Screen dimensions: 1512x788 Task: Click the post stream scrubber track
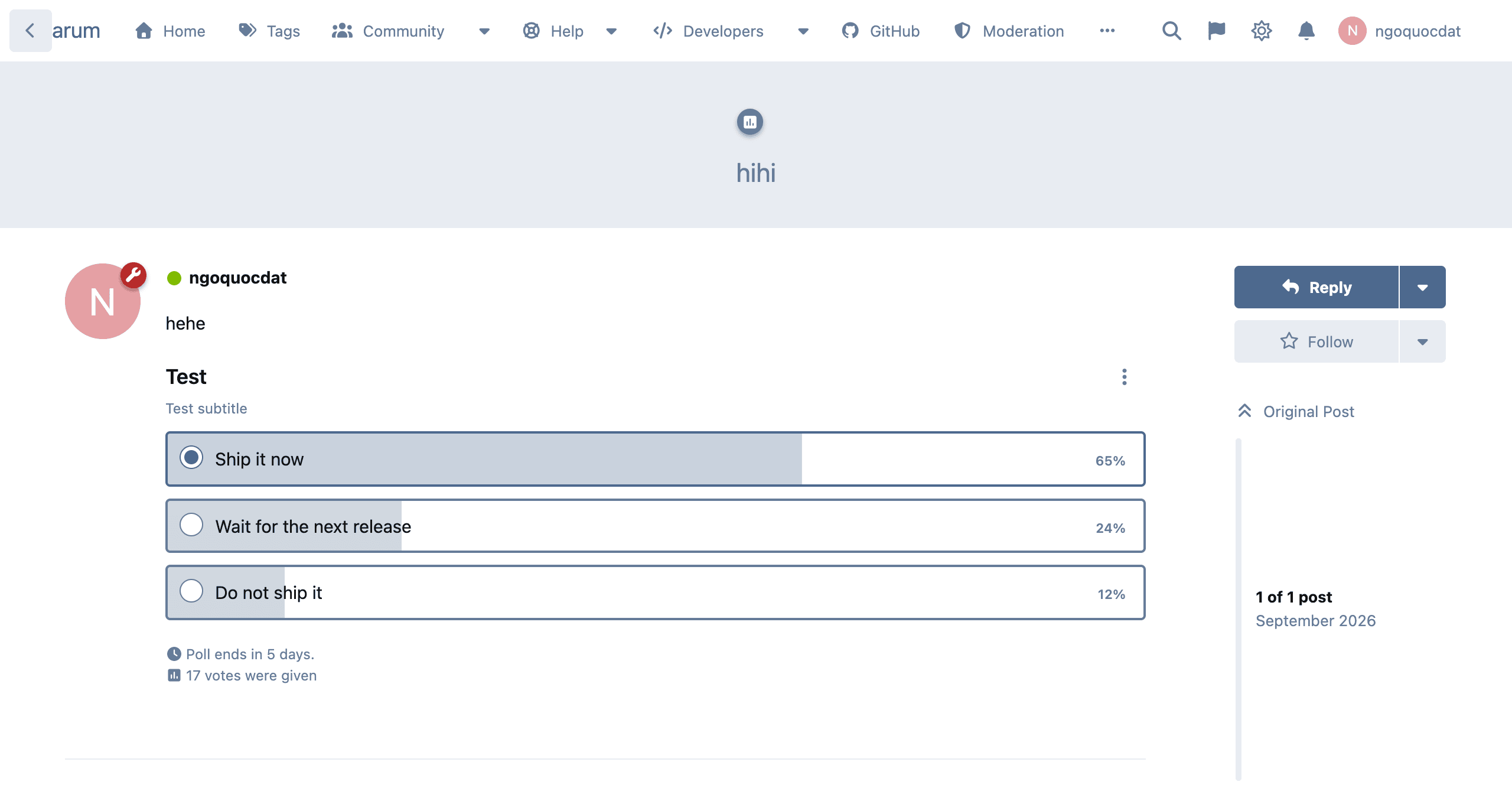[x=1239, y=610]
